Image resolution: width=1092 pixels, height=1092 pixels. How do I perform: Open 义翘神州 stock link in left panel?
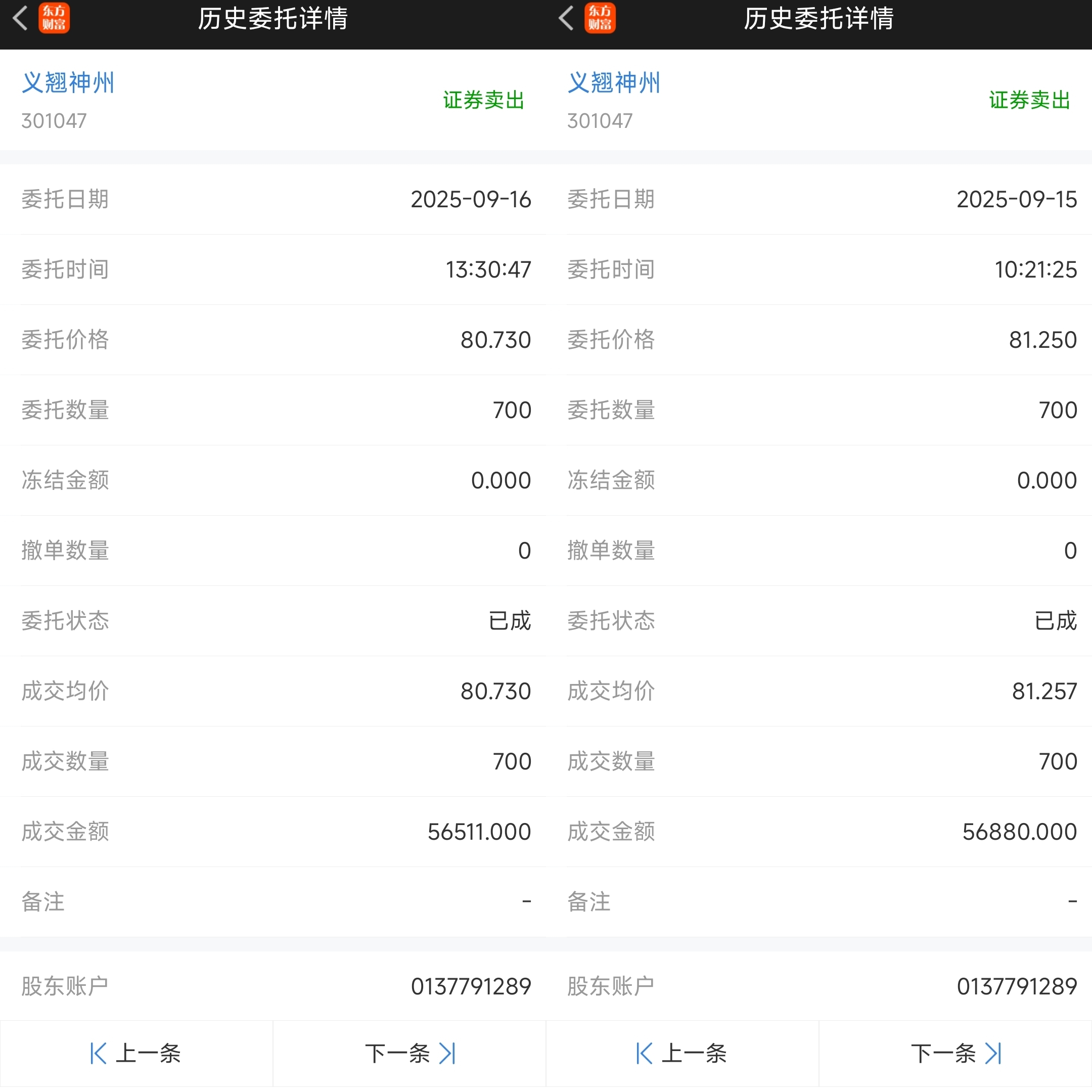tap(68, 83)
